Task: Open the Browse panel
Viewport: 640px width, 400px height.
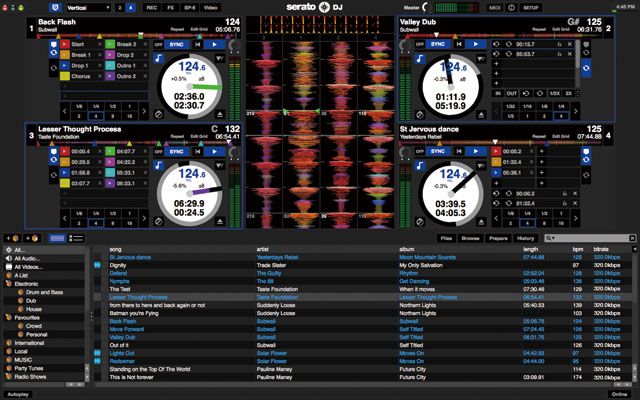Action: coord(470,238)
